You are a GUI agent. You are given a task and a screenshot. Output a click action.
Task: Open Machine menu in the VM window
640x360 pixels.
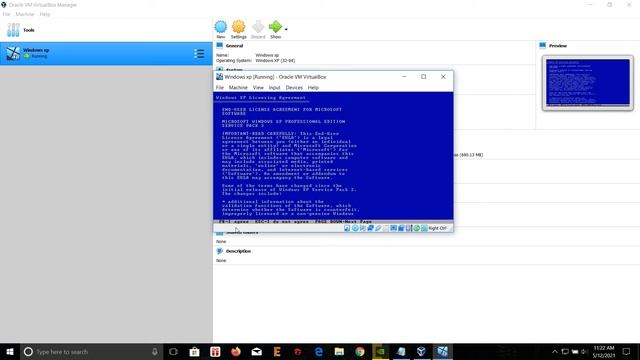pos(238,87)
